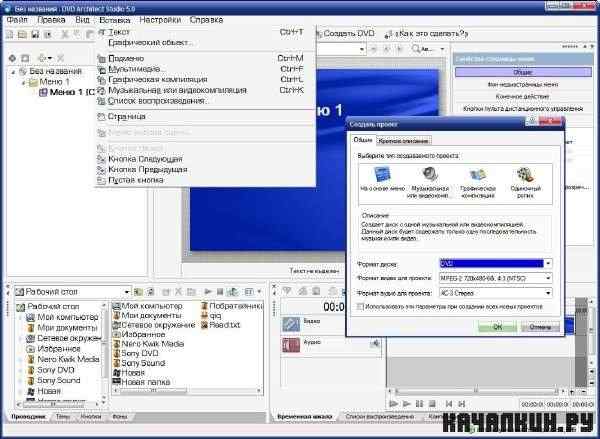
Task: Open the Справка menu
Action: 206,20
